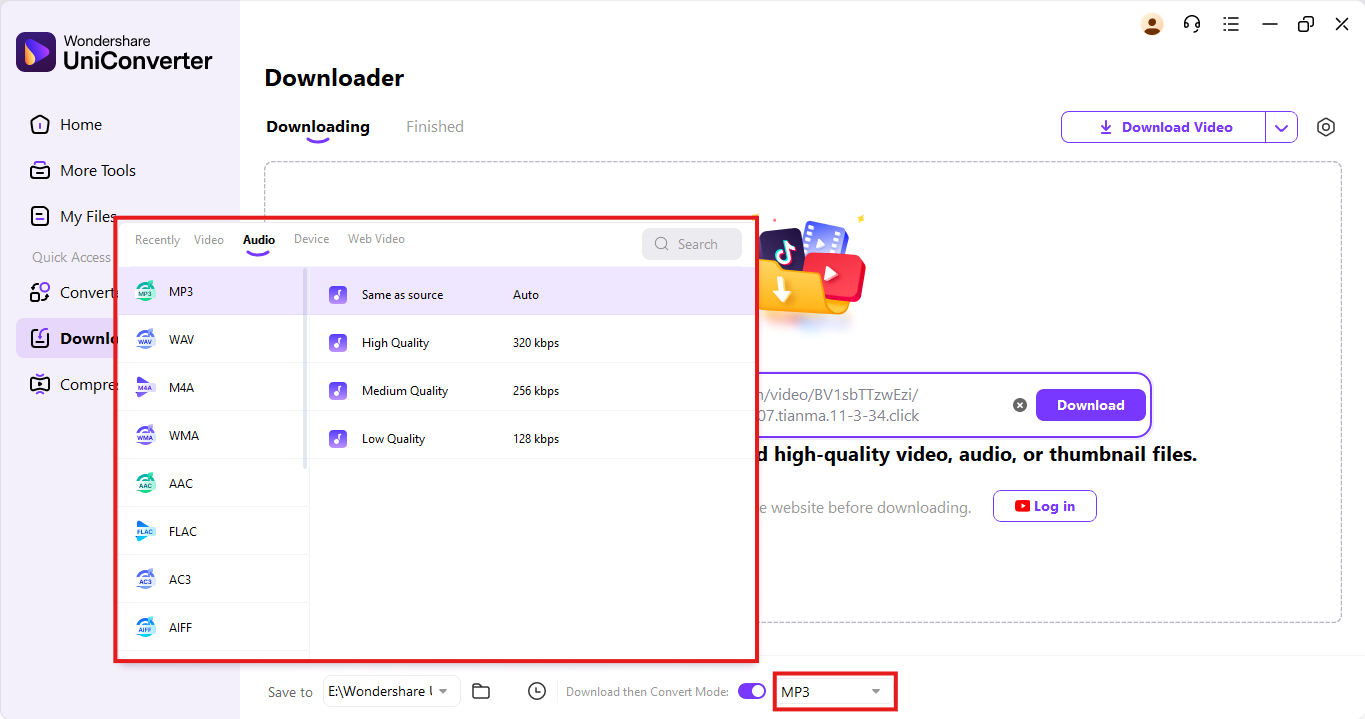Click the MP3 format icon
1365x719 pixels.
point(146,292)
